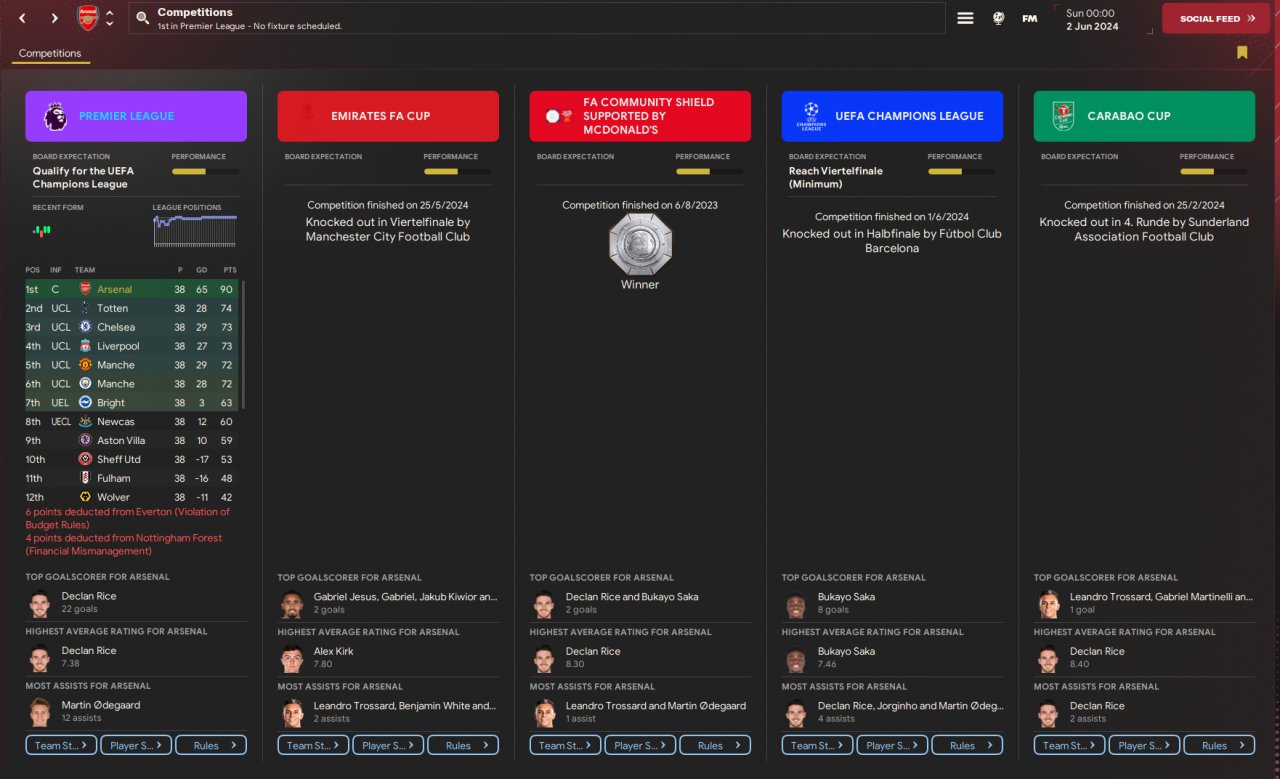Use the league table vertical scrollbar

pyautogui.click(x=243, y=345)
